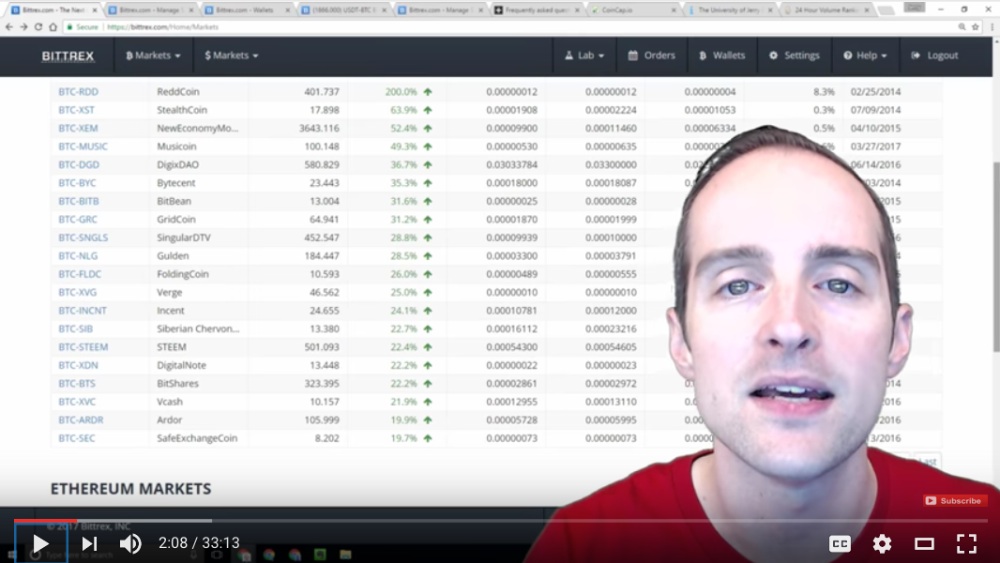Go to the Orders page

(x=651, y=55)
